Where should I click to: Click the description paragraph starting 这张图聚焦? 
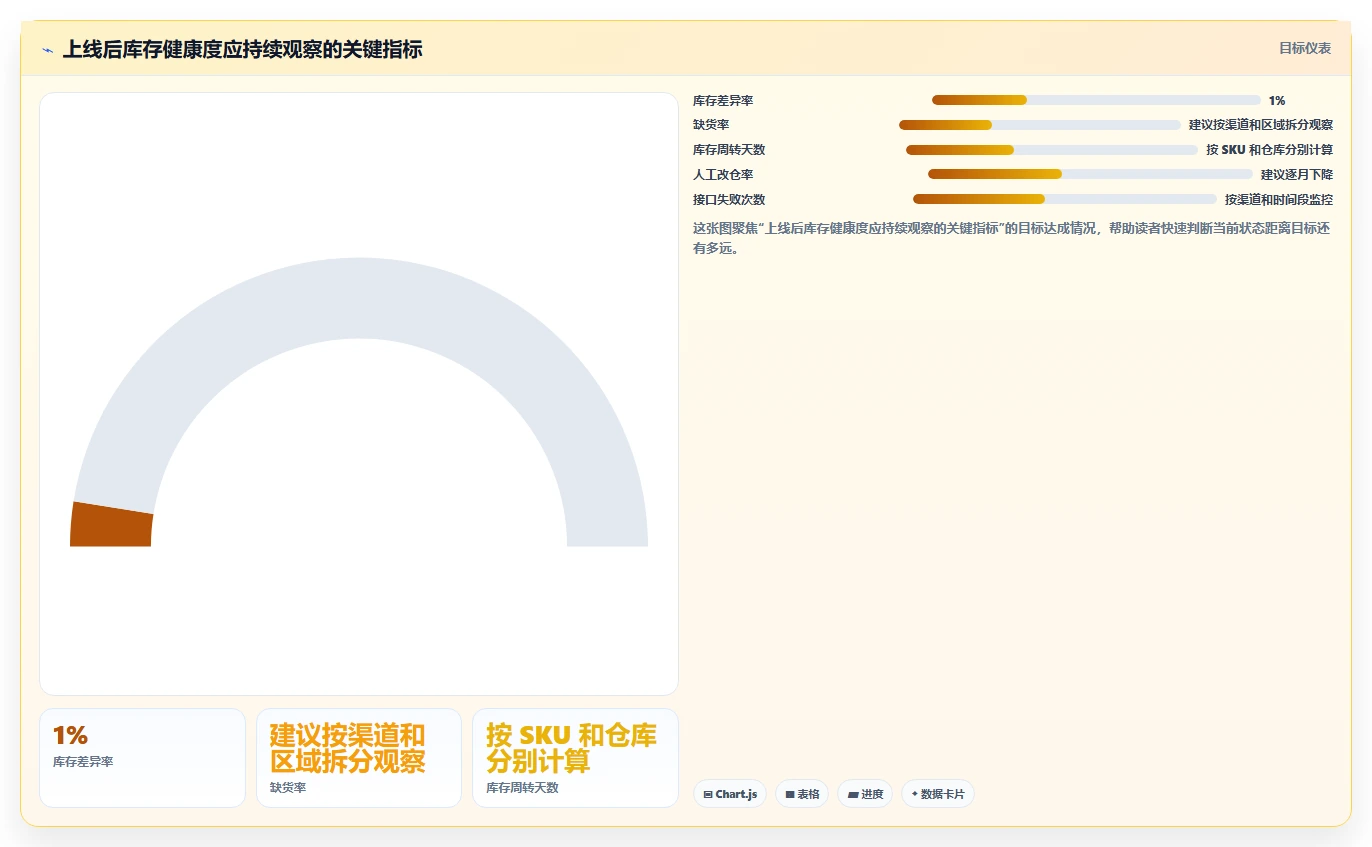[1012, 238]
